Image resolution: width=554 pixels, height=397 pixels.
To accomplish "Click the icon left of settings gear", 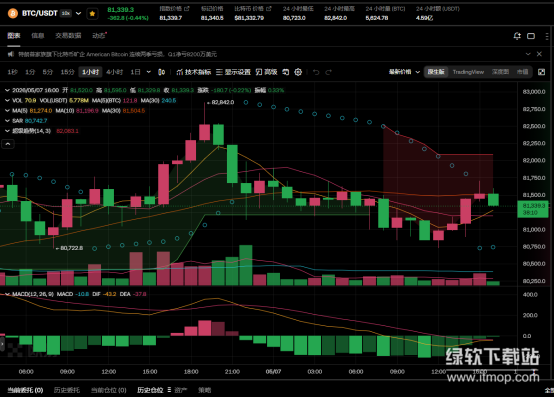I will click(285, 72).
